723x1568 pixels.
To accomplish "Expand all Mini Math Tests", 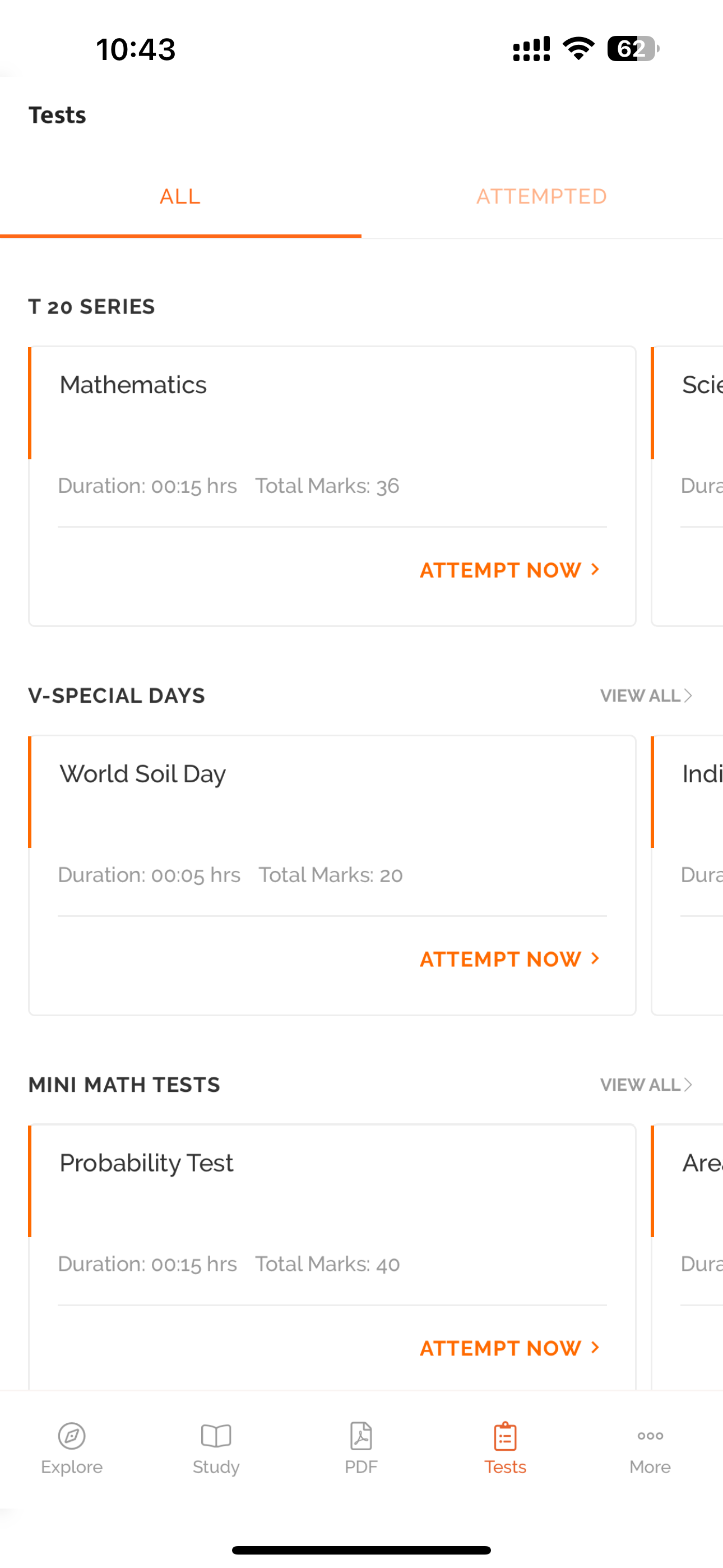I will point(646,1085).
